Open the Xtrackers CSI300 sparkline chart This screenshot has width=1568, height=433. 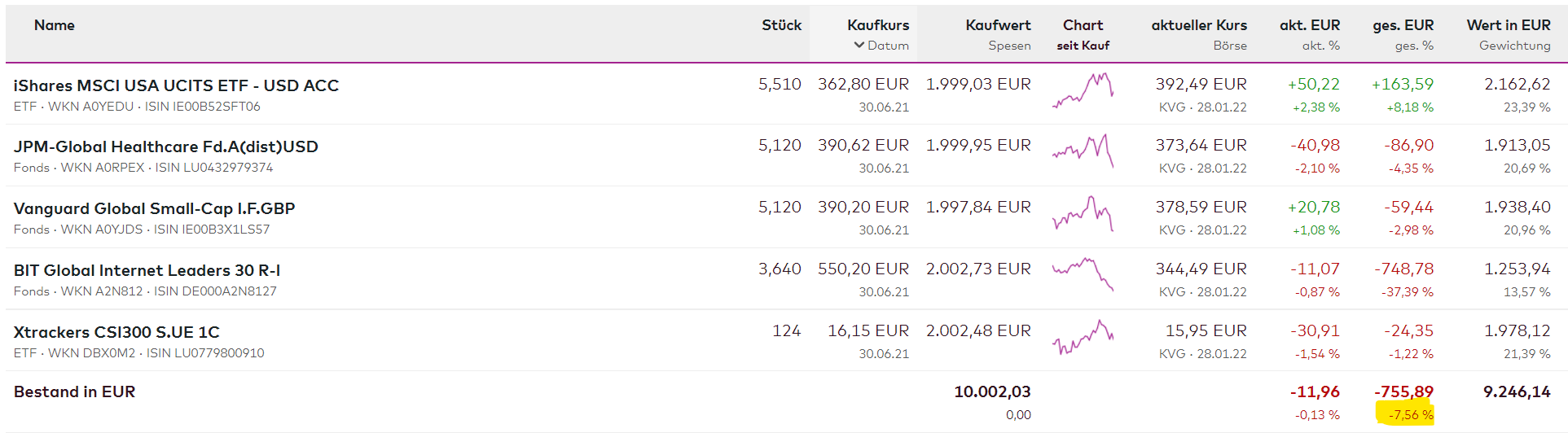[x=1083, y=337]
